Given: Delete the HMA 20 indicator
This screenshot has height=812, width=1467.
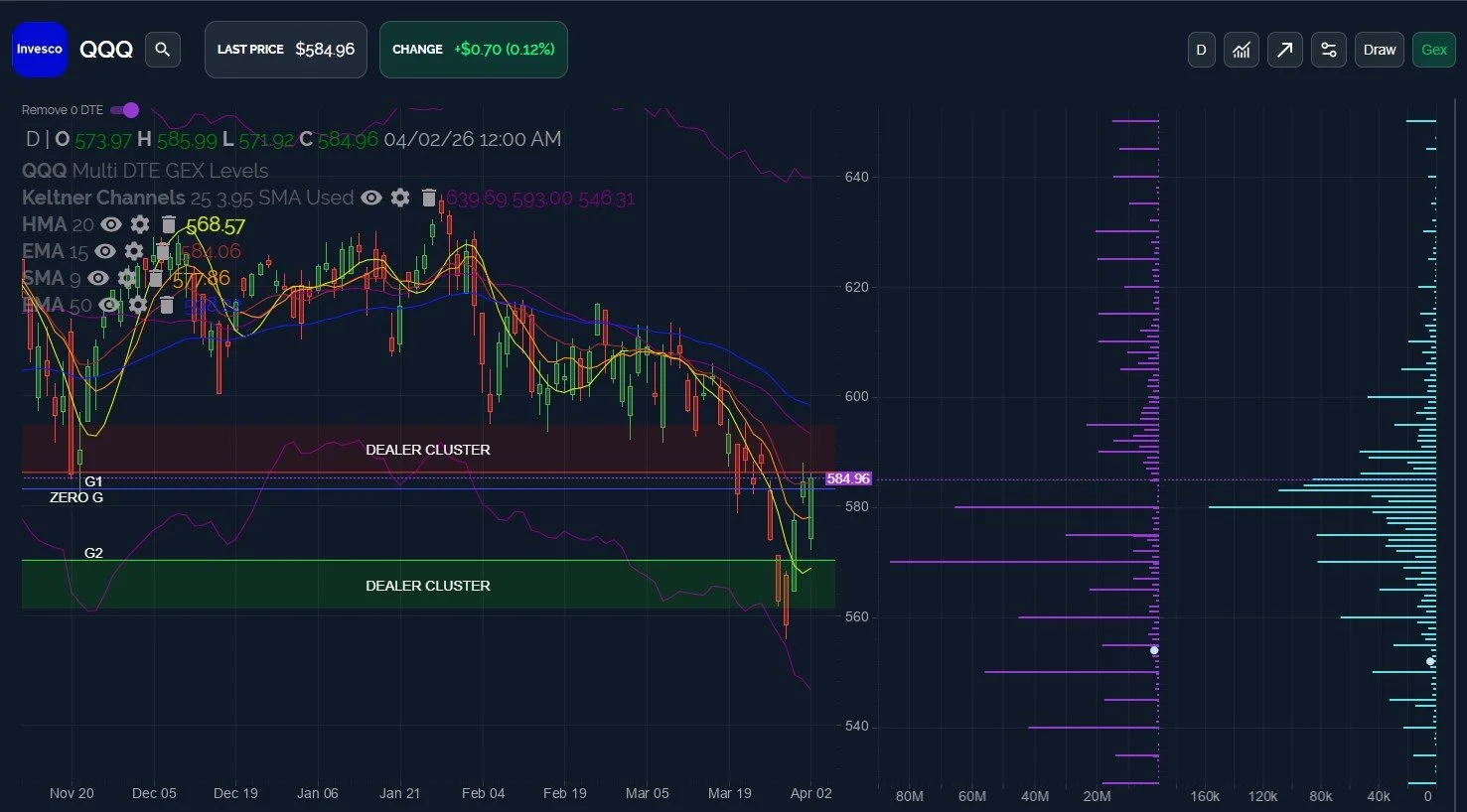Looking at the screenshot, I should pyautogui.click(x=168, y=224).
